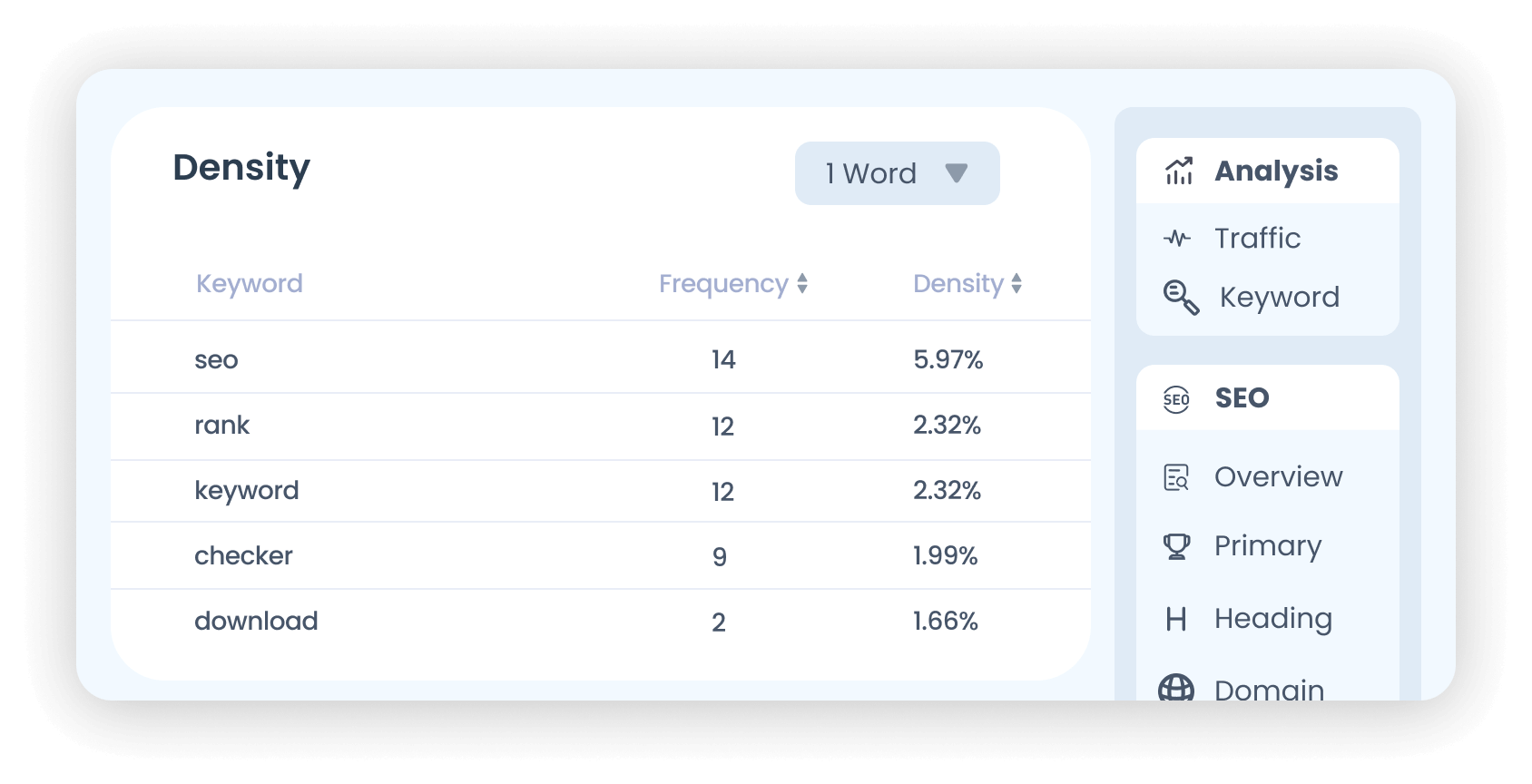This screenshot has height=784, width=1532.
Task: Click the Keyword magnifier icon
Action: 1181,298
